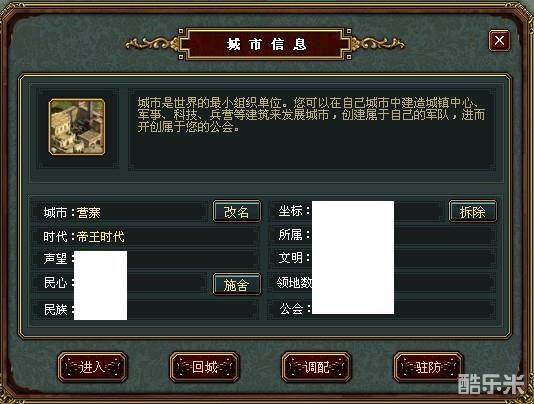Open the 调配 allocation button
This screenshot has width=534, height=404.
316,367
